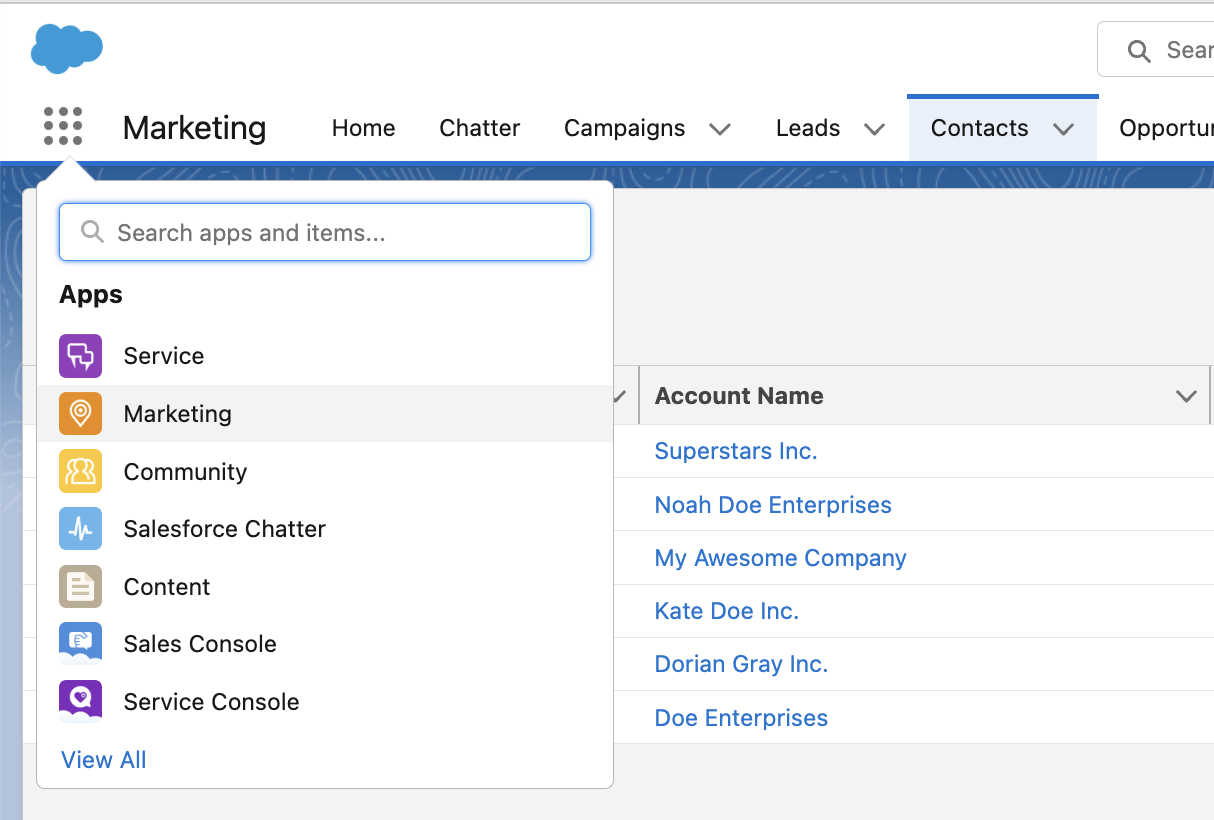Choose Service in the Apps list
The image size is (1214, 820).
point(325,356)
